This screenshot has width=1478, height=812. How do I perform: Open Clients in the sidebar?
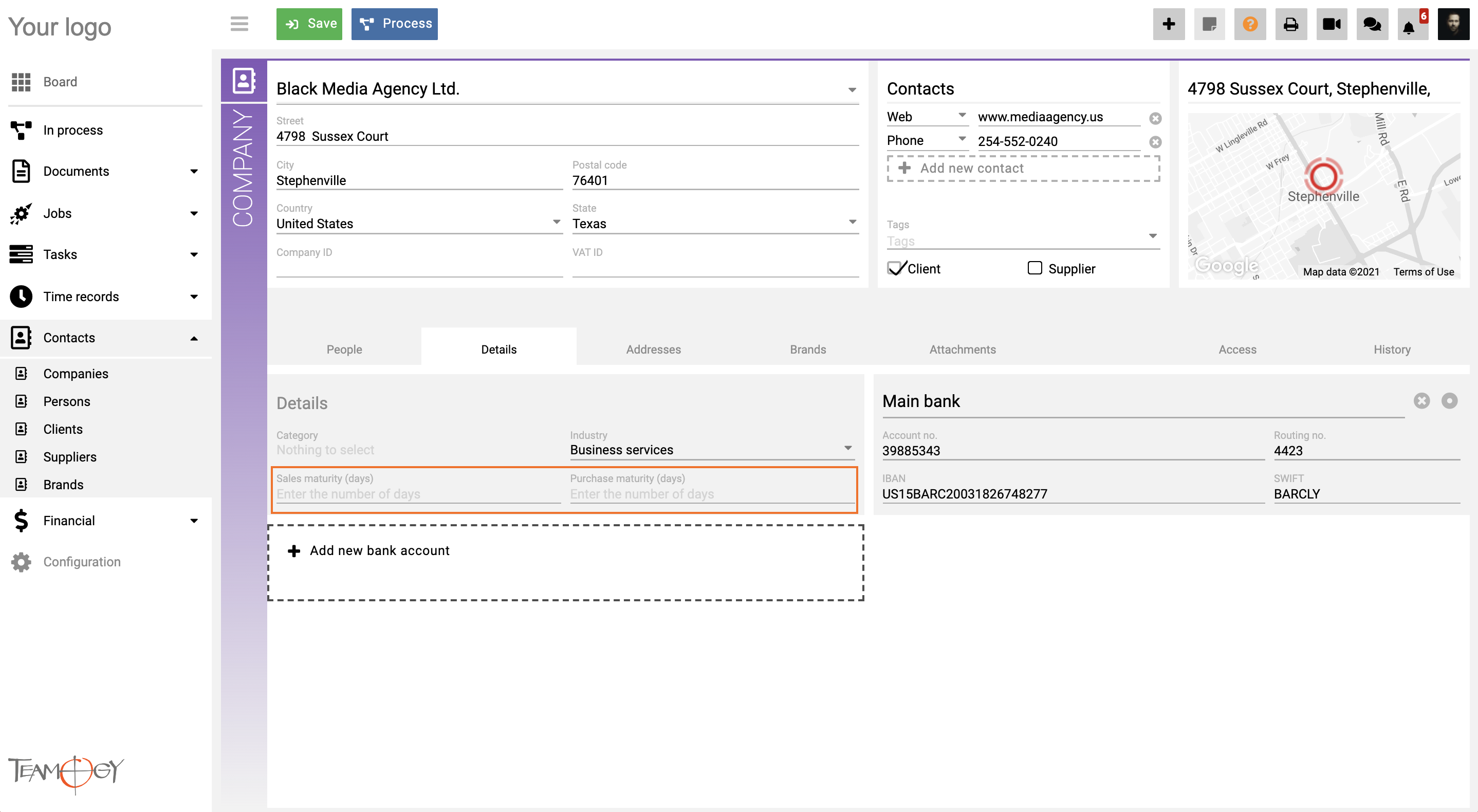pyautogui.click(x=63, y=429)
